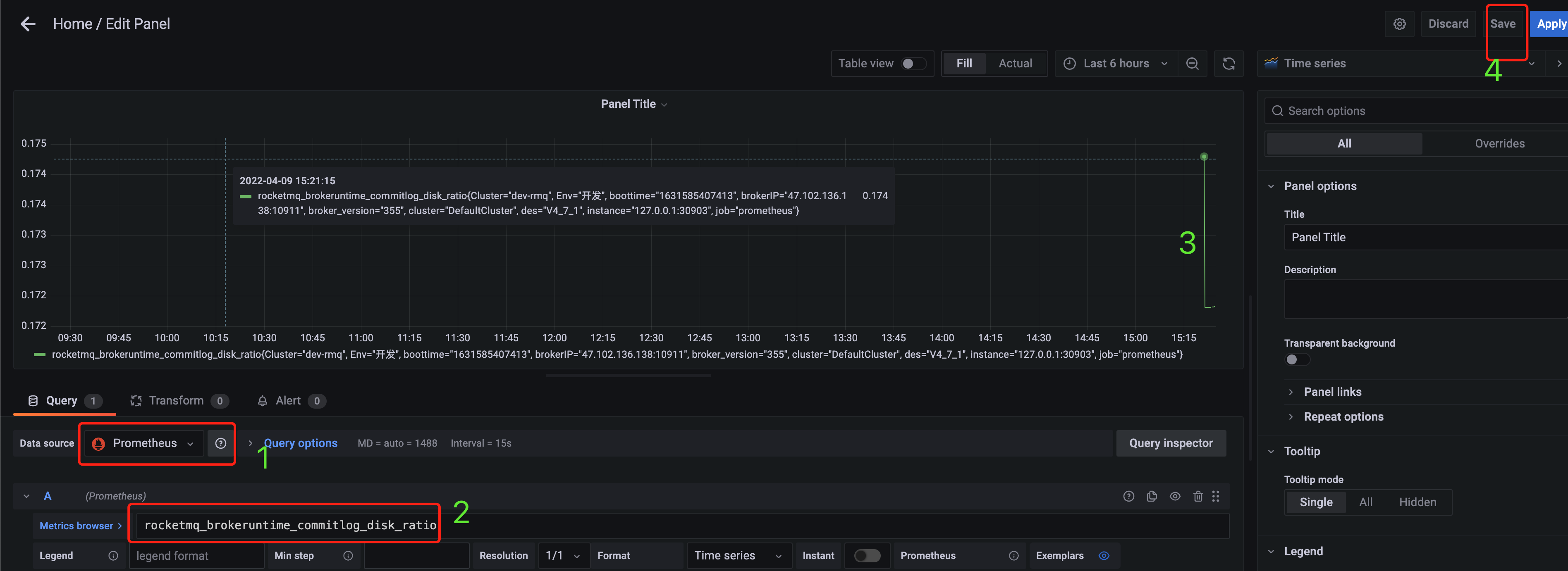
Task: Switch to the Transform tab
Action: coord(176,400)
